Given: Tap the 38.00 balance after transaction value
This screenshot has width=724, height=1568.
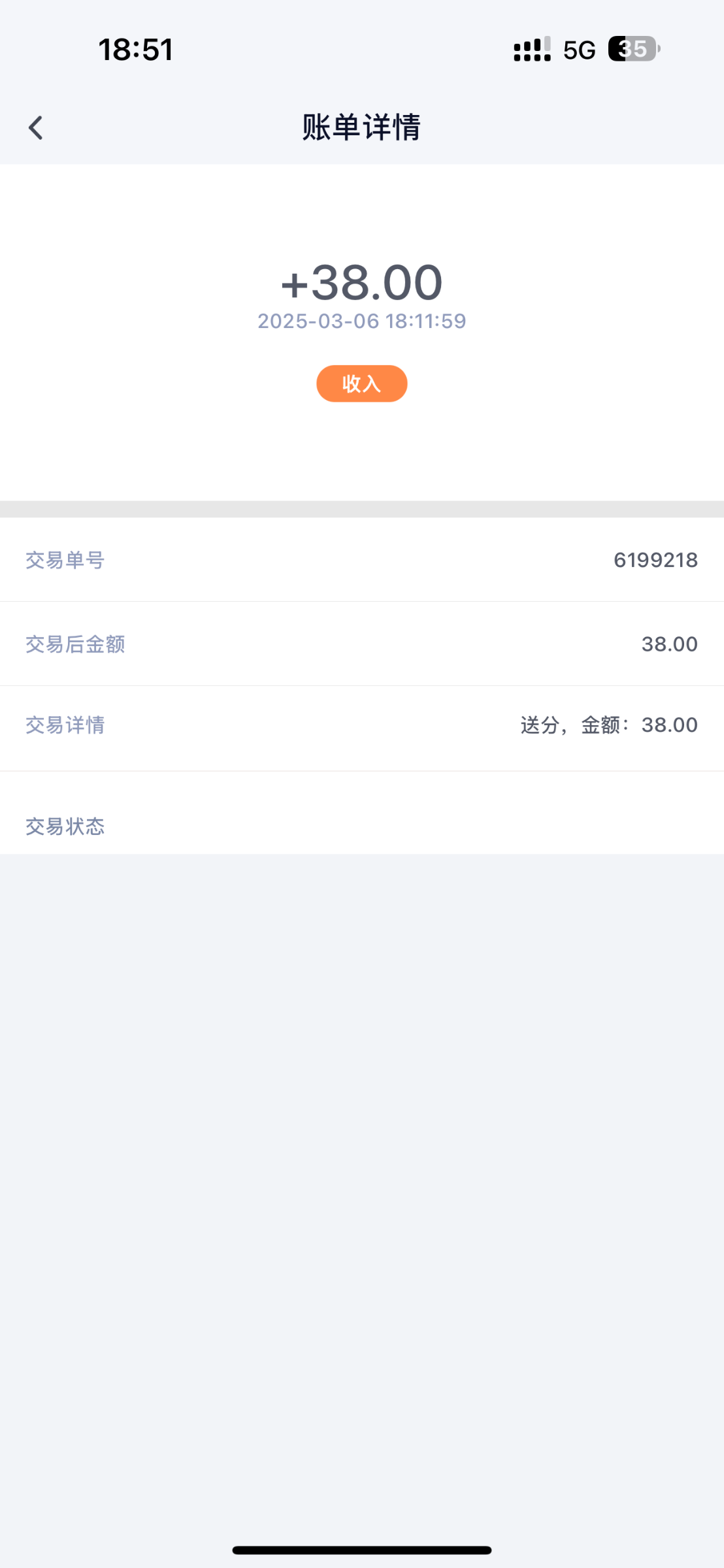Looking at the screenshot, I should (x=669, y=644).
